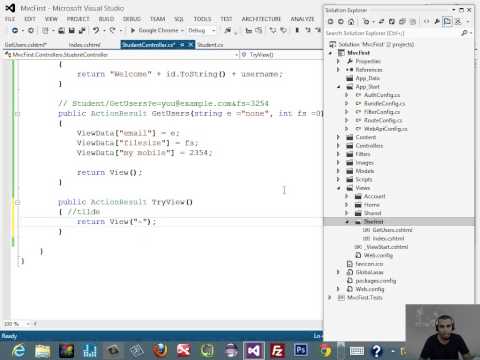Image resolution: width=480 pixels, height=360 pixels.
Task: Open the SQL menu
Action: 179,19
